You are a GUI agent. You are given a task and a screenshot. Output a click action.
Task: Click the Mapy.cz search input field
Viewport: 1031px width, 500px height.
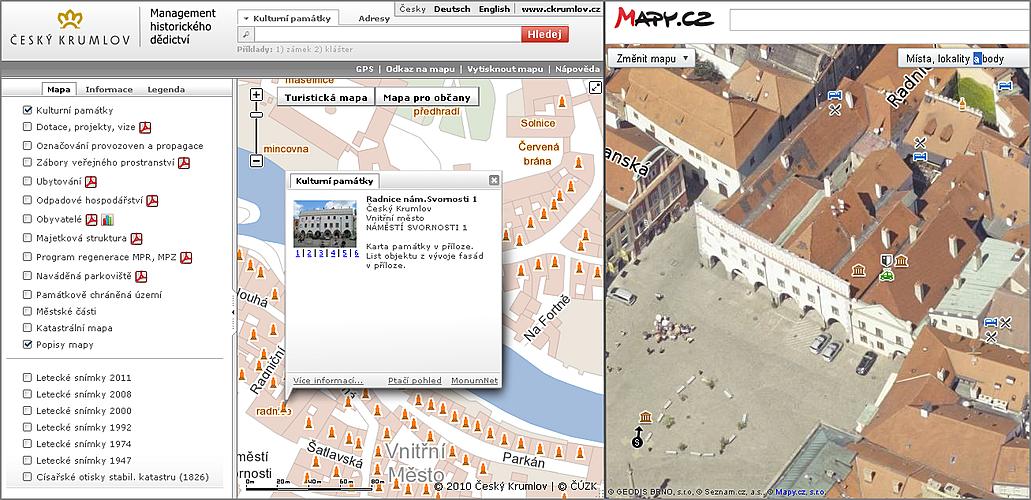tap(880, 20)
